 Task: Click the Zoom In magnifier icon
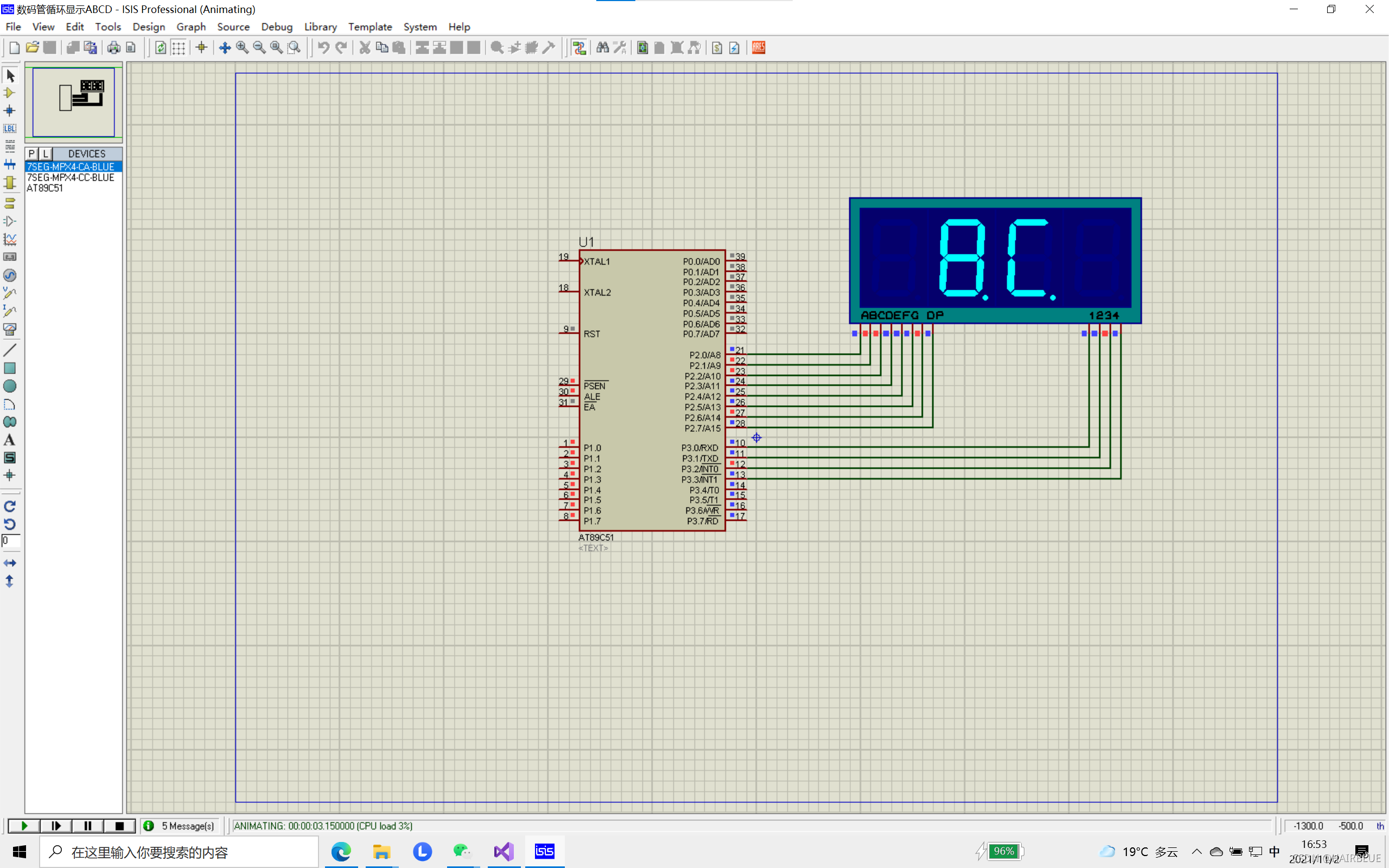[242, 48]
